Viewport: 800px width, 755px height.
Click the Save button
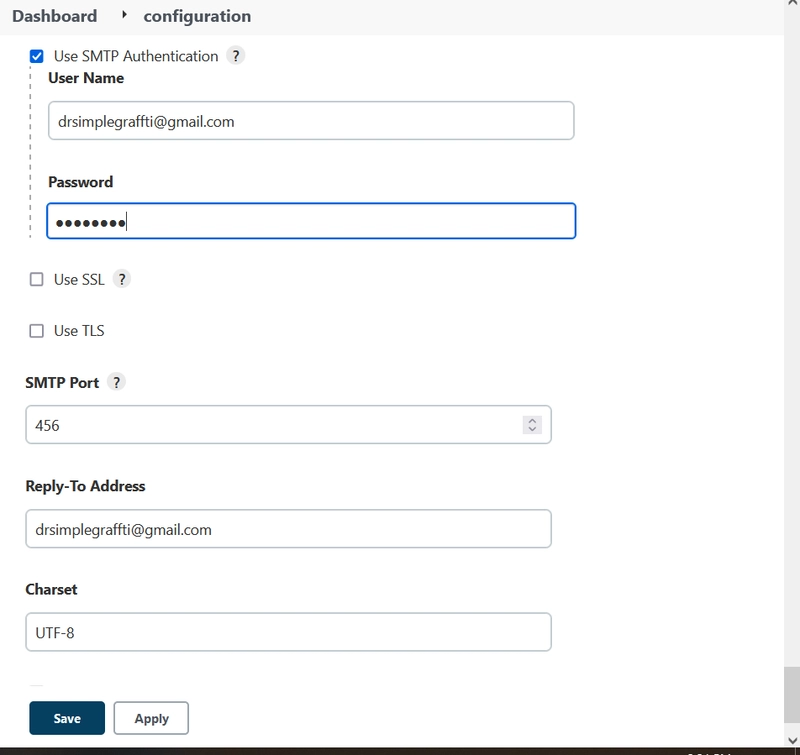tap(67, 718)
